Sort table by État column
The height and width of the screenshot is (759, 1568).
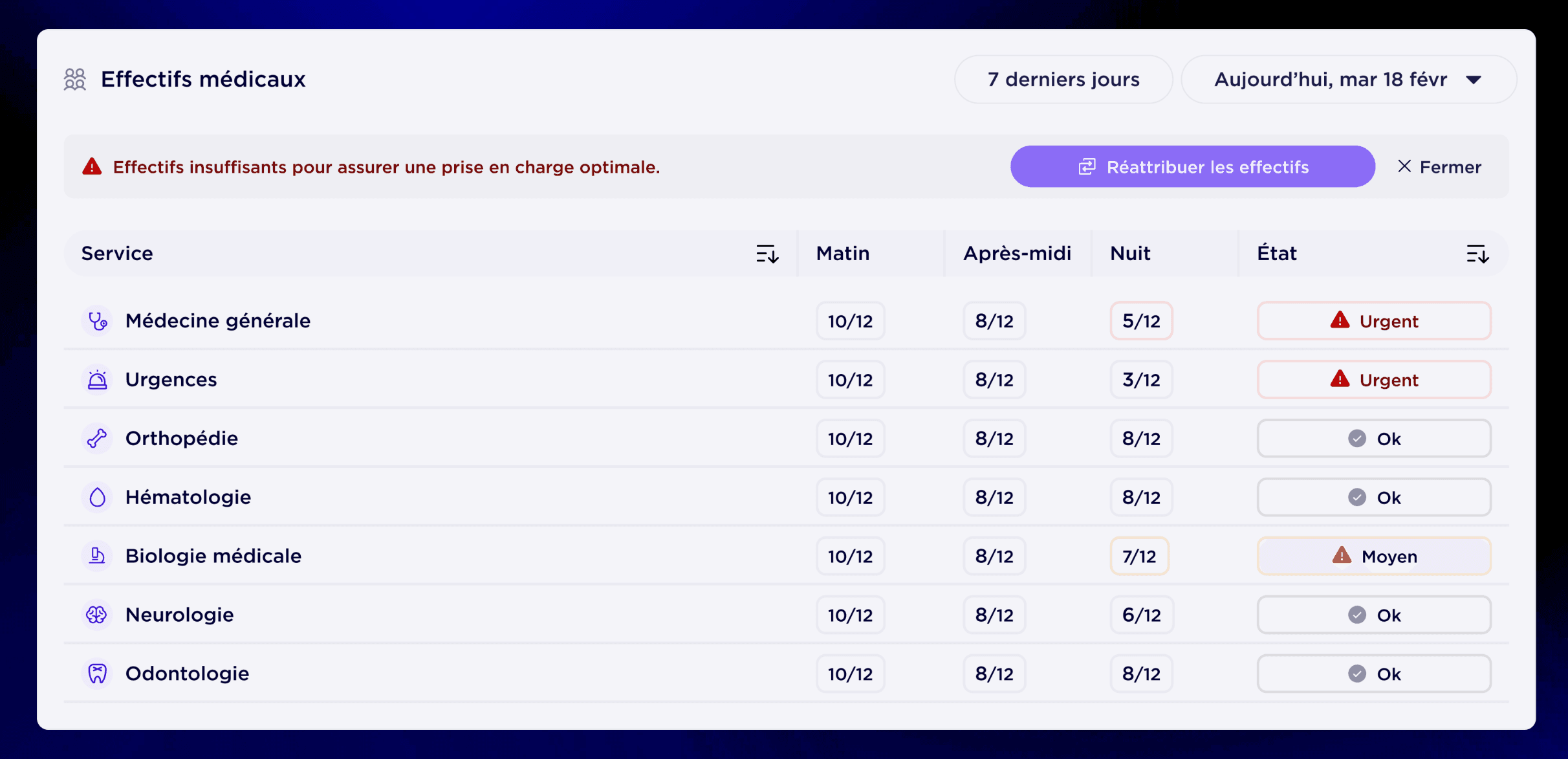[x=1477, y=254]
